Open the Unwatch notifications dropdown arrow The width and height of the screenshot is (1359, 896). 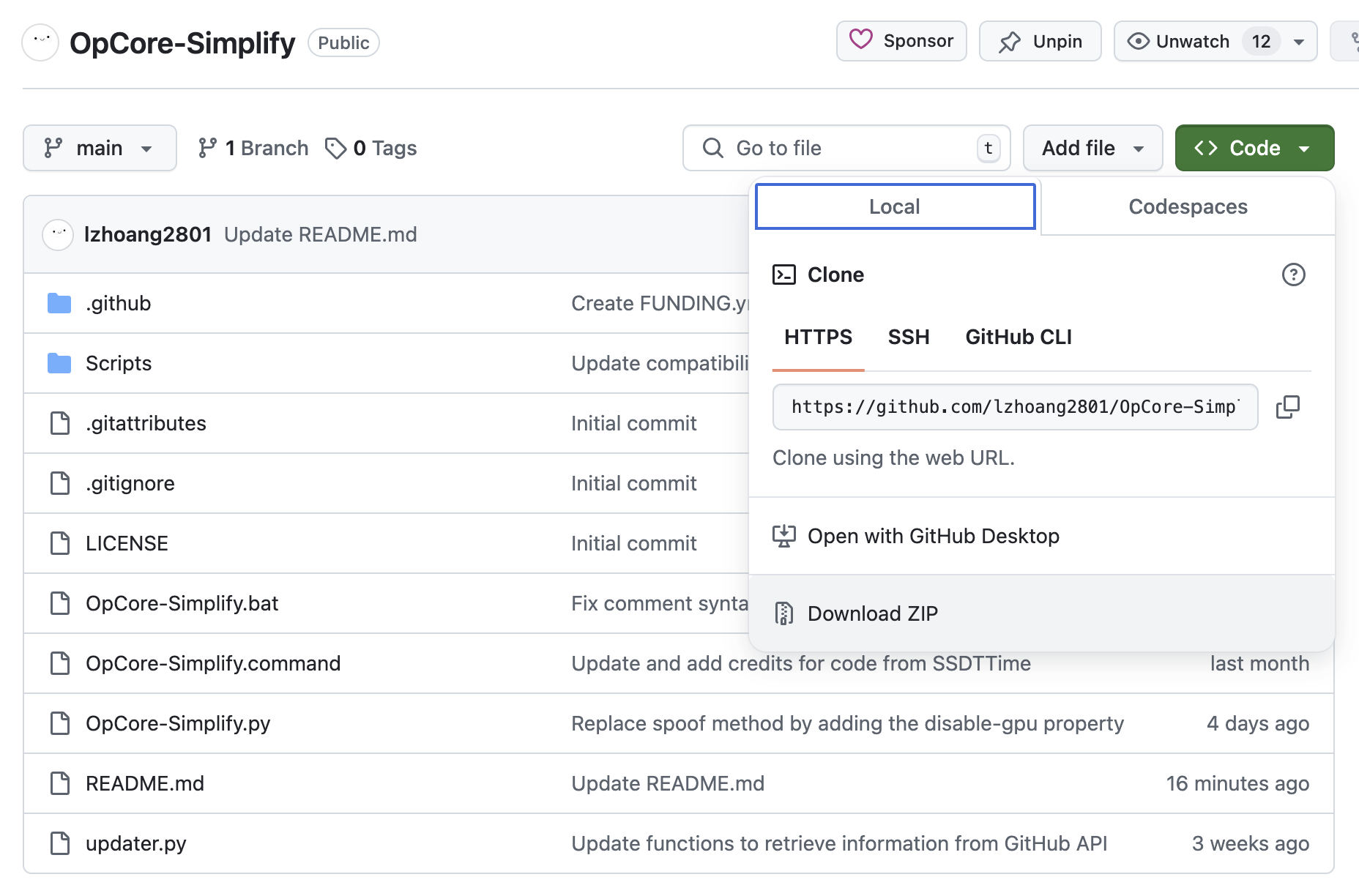coord(1299,42)
